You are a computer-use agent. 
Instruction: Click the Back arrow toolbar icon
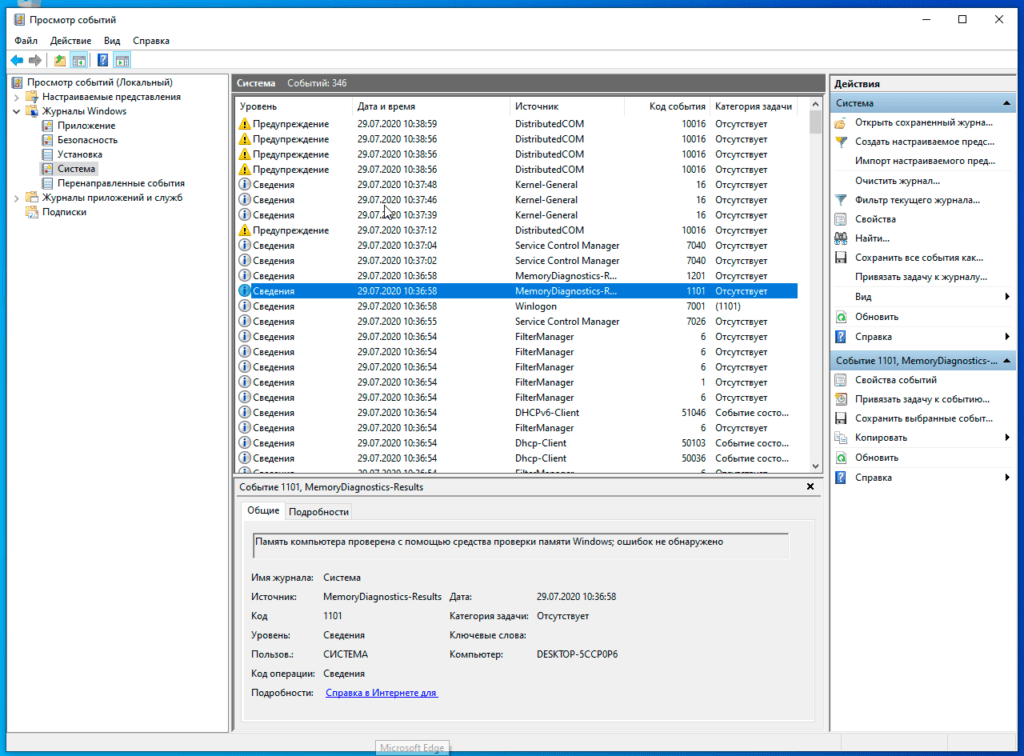(17, 61)
